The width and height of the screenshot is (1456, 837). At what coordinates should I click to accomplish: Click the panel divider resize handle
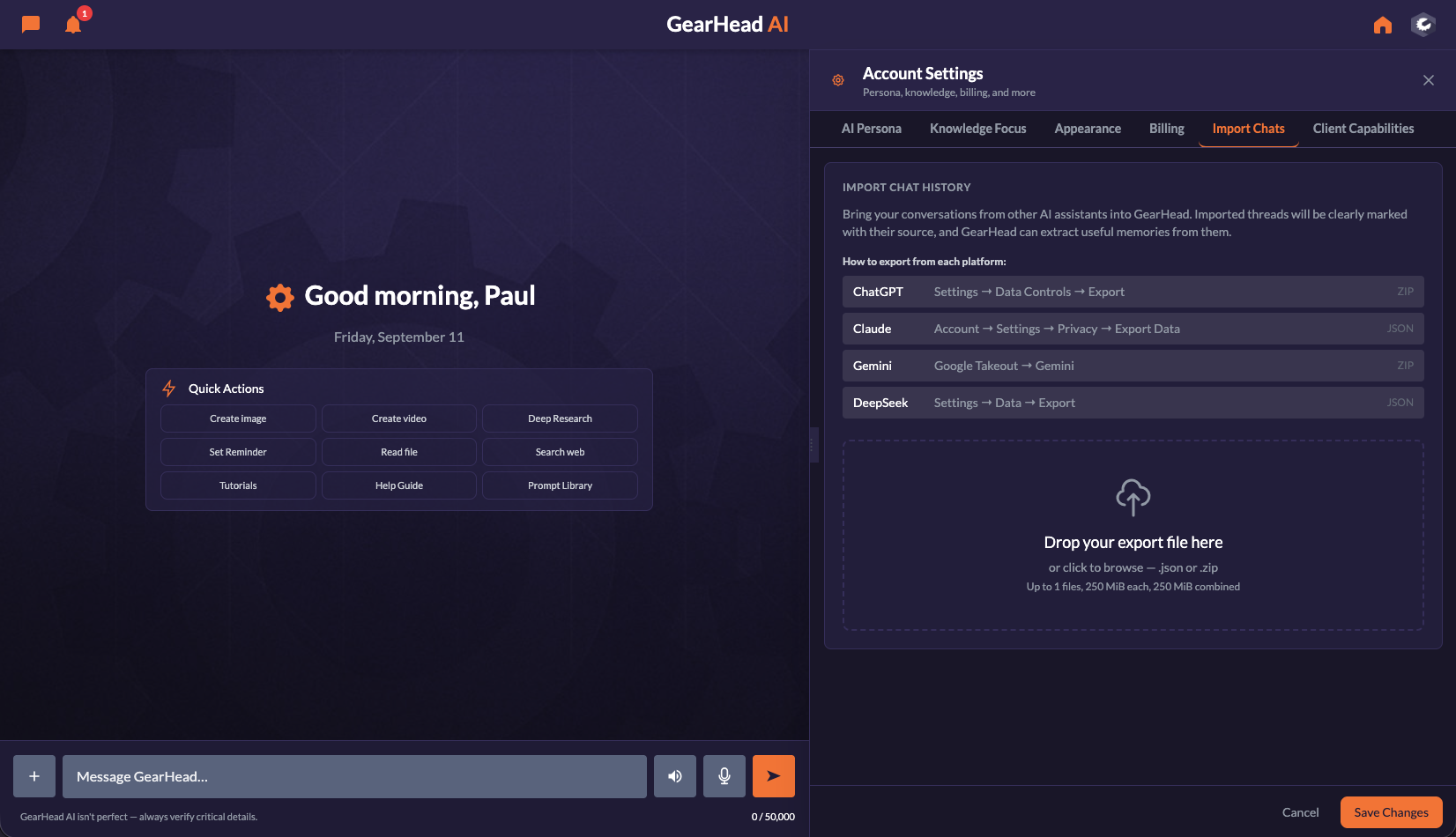click(x=813, y=445)
